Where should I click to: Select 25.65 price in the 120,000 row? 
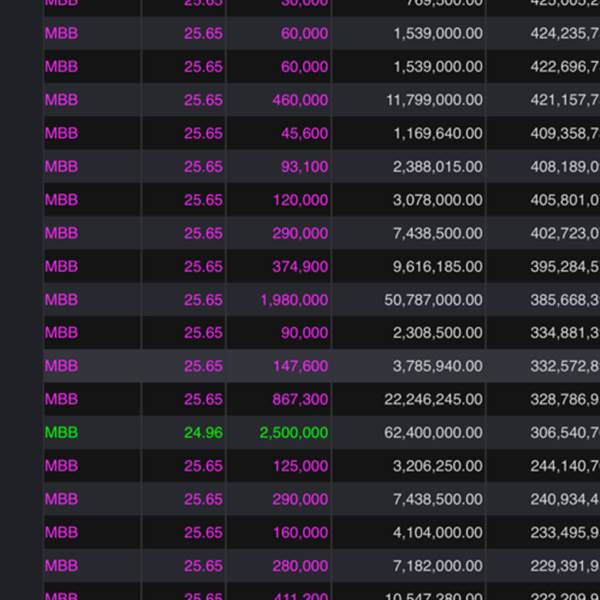click(x=203, y=200)
